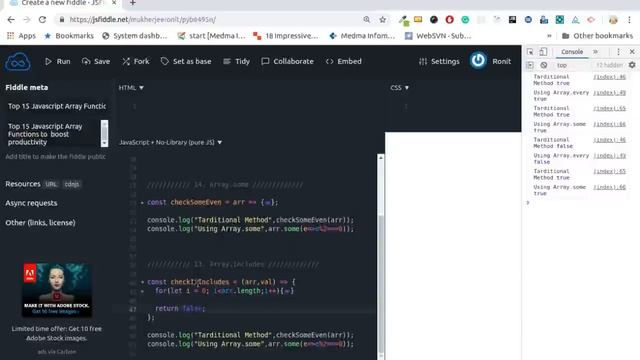Fork this fiddle
640x360 pixels.
point(136,61)
